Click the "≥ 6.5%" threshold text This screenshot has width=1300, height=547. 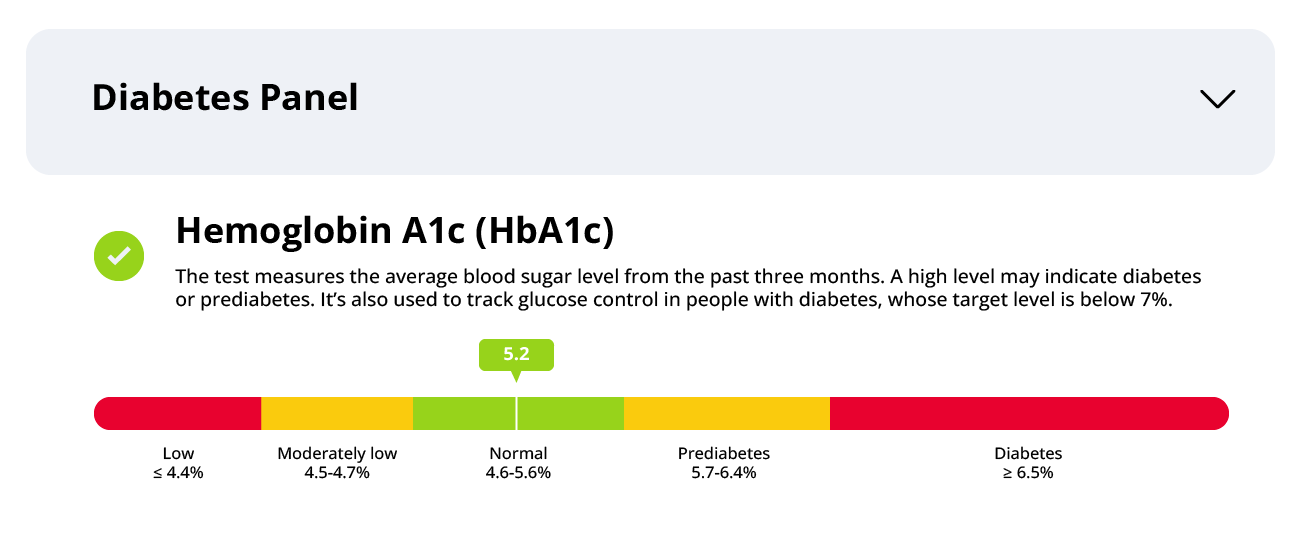pyautogui.click(x=1028, y=473)
